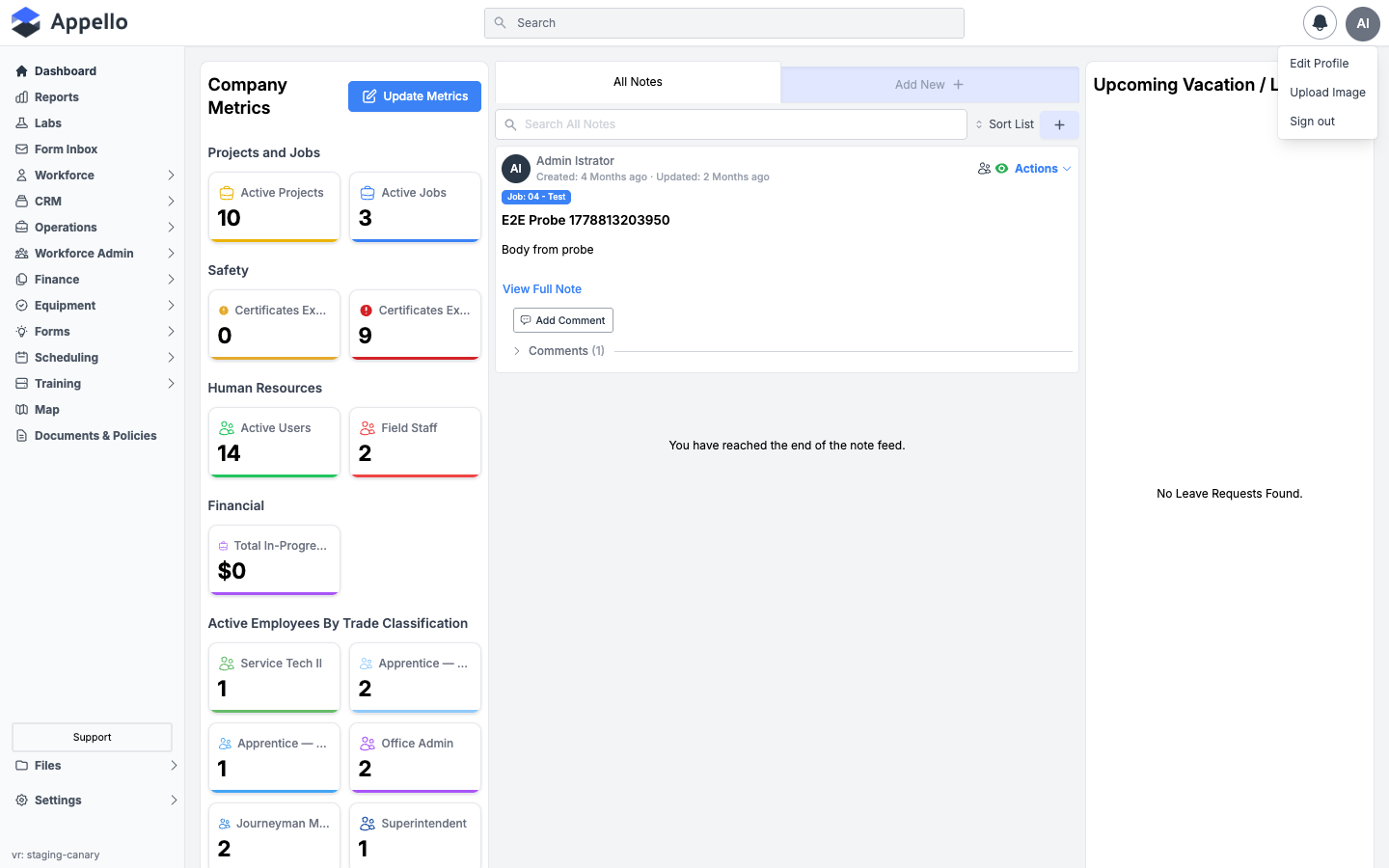The width and height of the screenshot is (1389, 868).
Task: Expand the Finance sidebar section
Action: (x=95, y=280)
